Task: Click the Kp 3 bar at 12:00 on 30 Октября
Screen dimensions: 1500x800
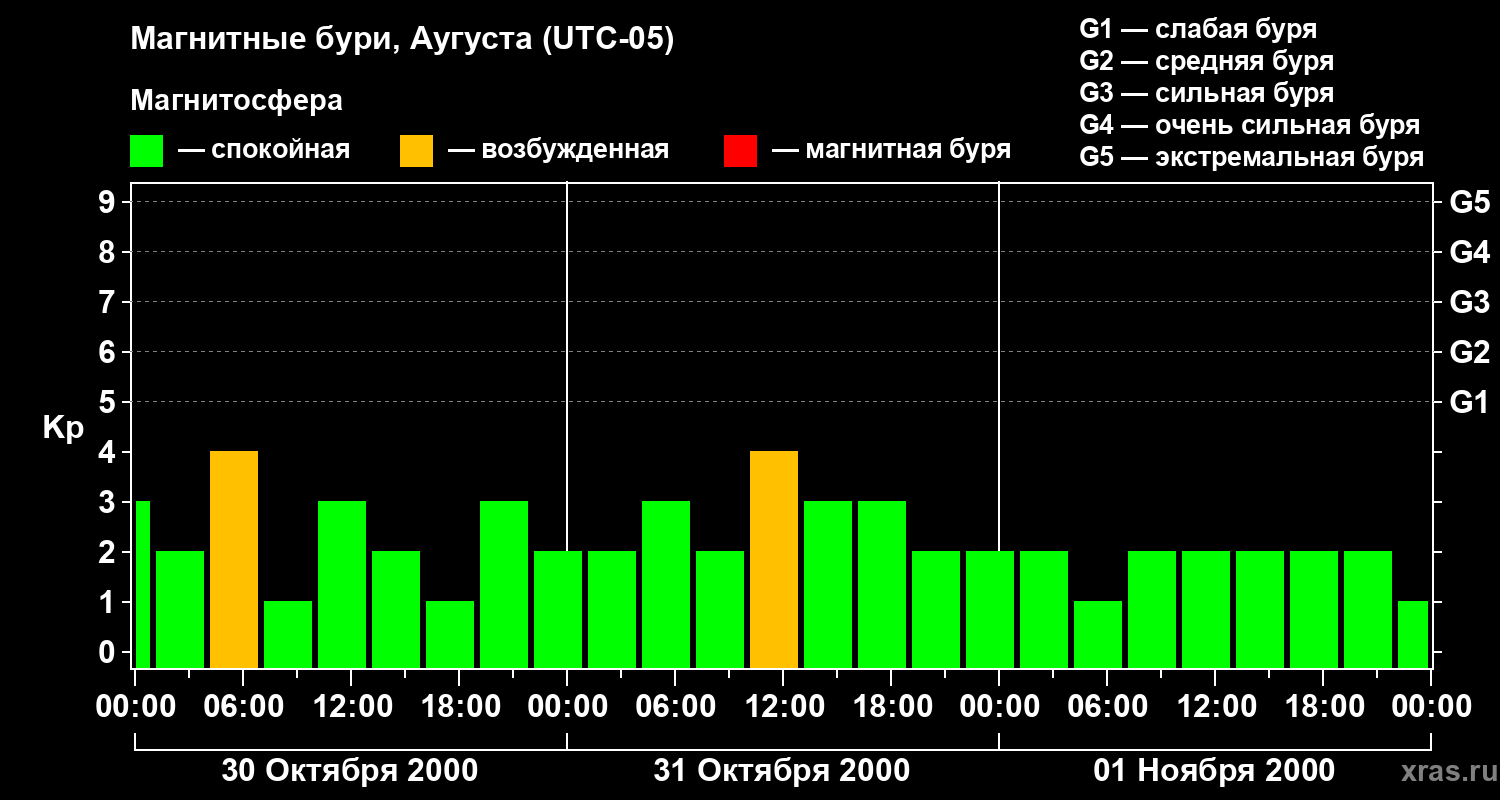Action: pyautogui.click(x=342, y=584)
